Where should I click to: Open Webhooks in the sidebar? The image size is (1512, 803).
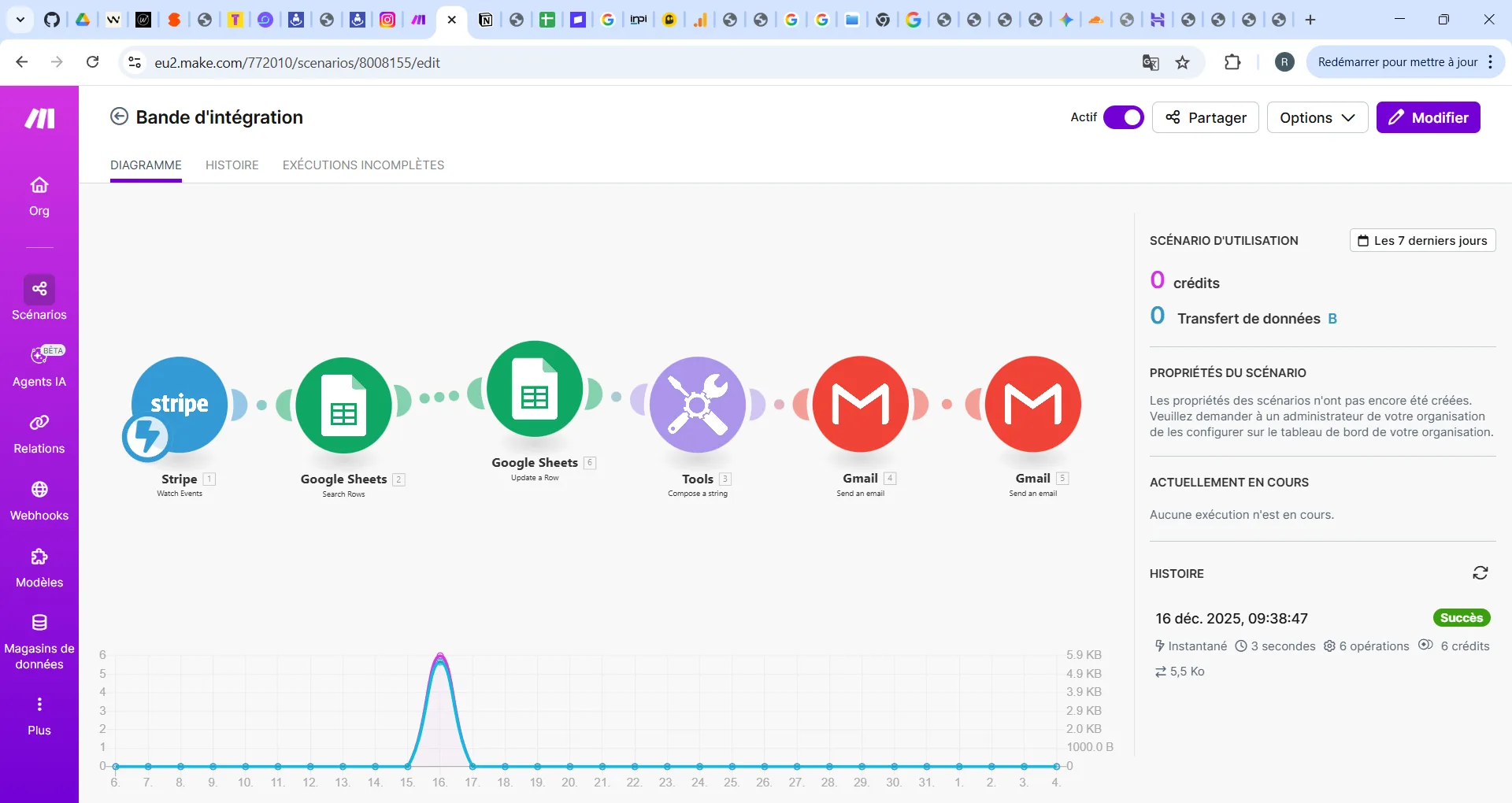(39, 501)
